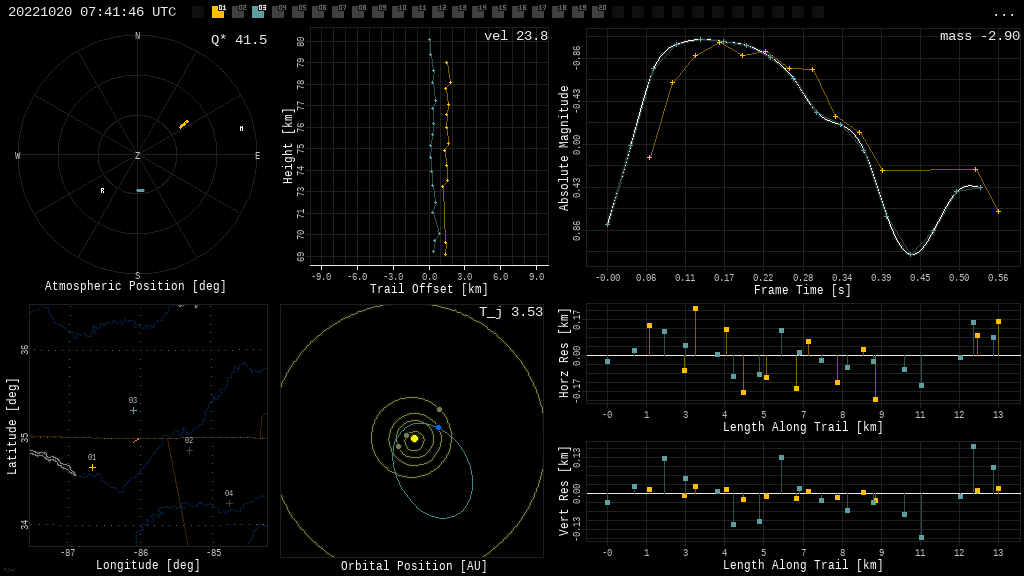Enable station 02 square in top bar
Viewport: 1024px width, 576px height.
click(x=238, y=12)
